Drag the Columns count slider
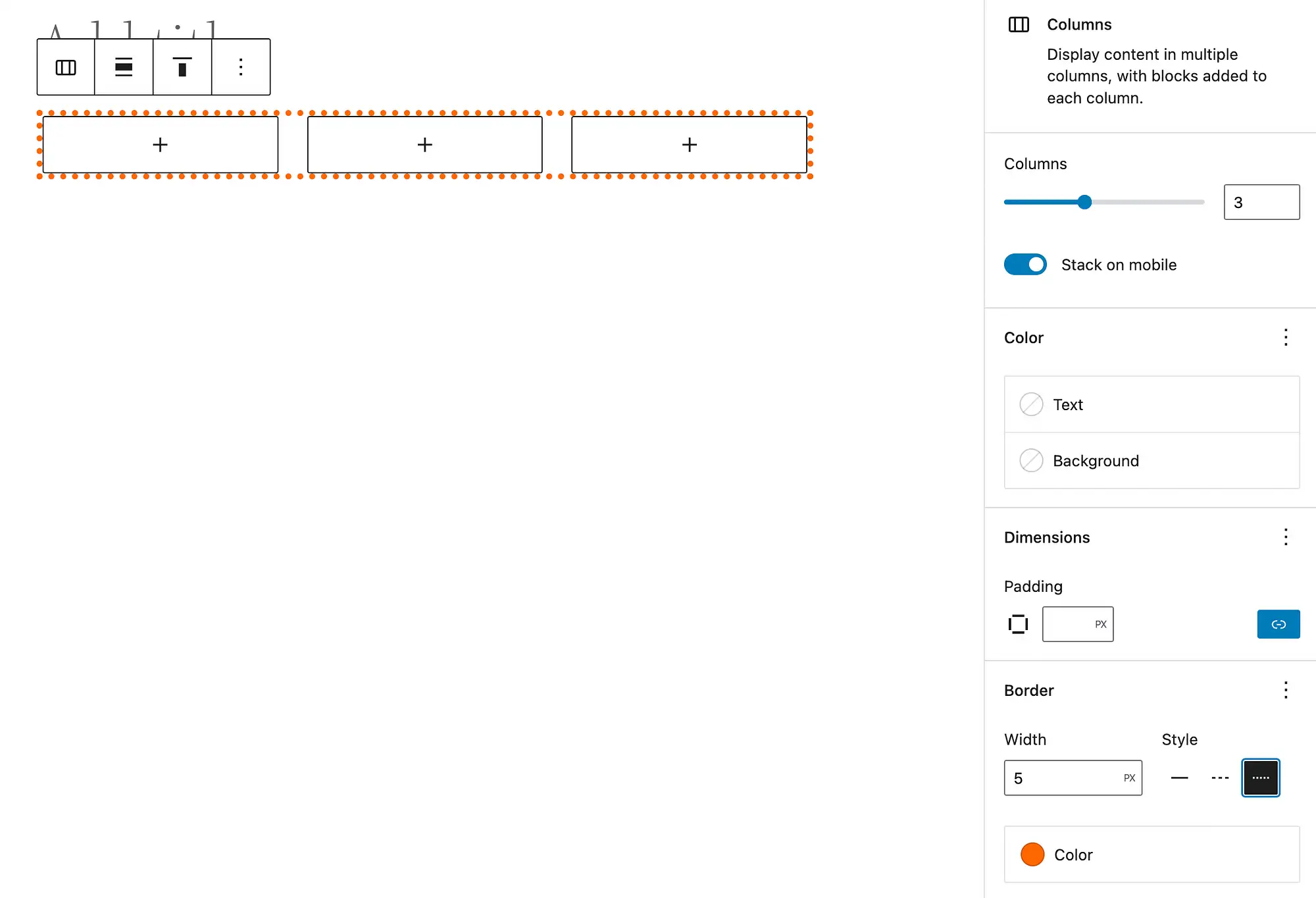The image size is (1316, 898). [1084, 202]
